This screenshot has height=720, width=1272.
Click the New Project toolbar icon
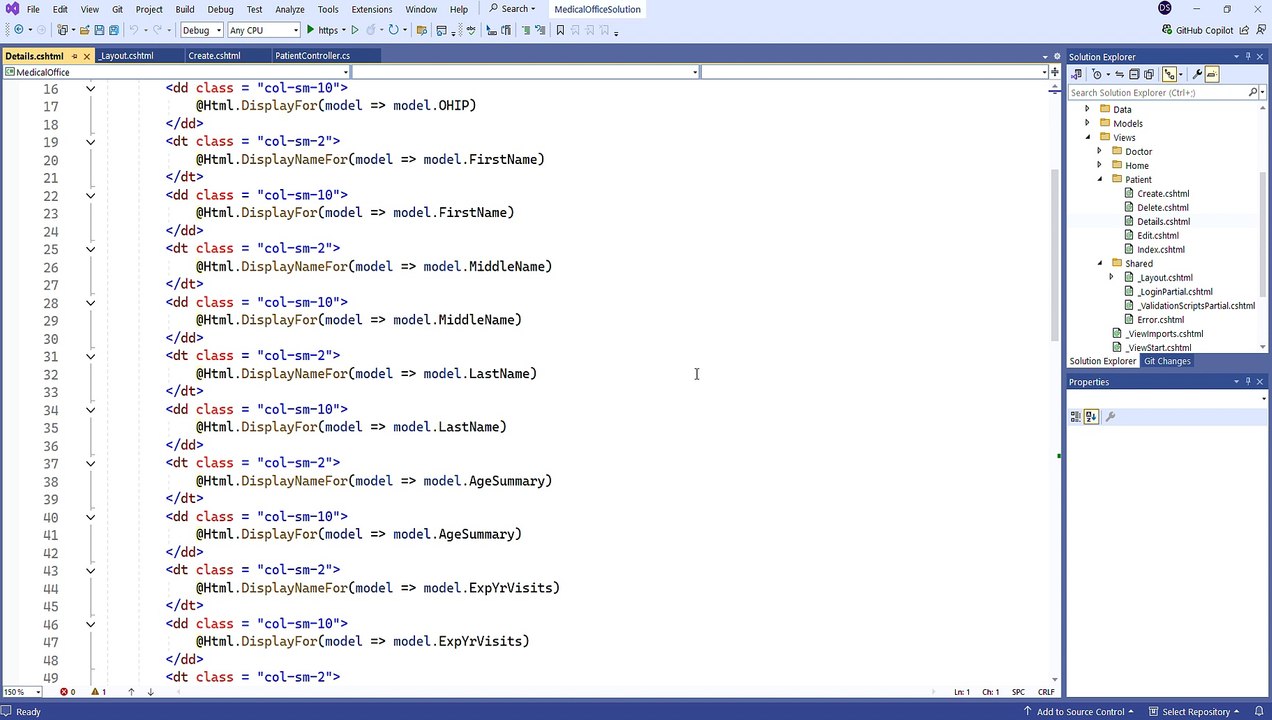pos(63,30)
